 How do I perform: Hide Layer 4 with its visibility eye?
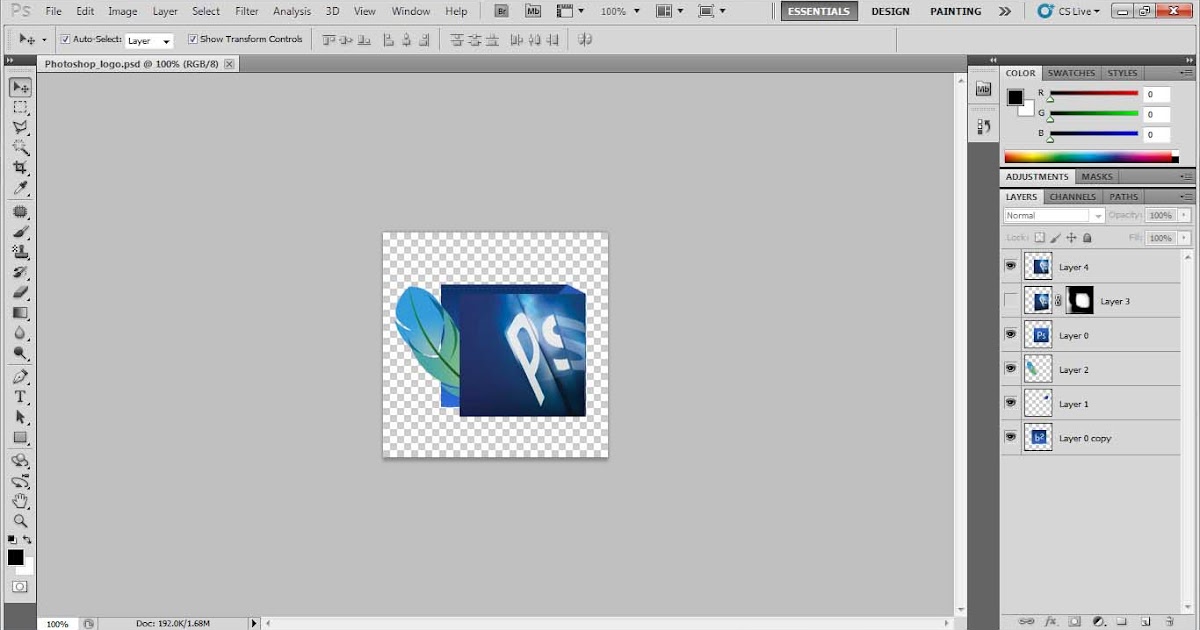pos(1010,265)
